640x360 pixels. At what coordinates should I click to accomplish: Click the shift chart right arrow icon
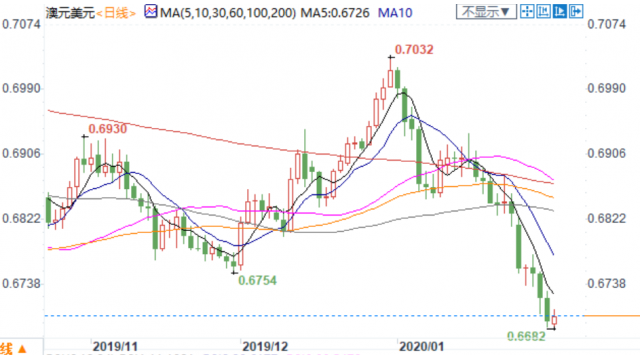(x=576, y=11)
